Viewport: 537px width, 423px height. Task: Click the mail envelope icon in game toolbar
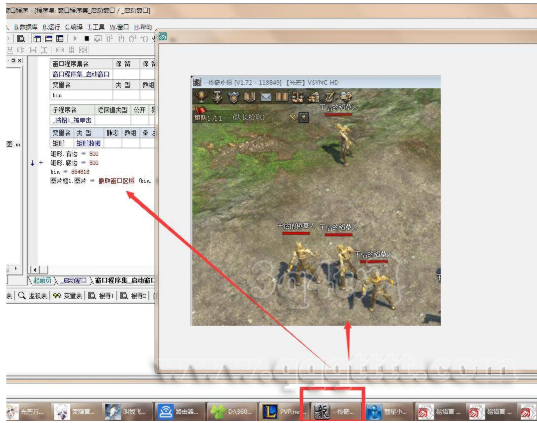coord(266,97)
